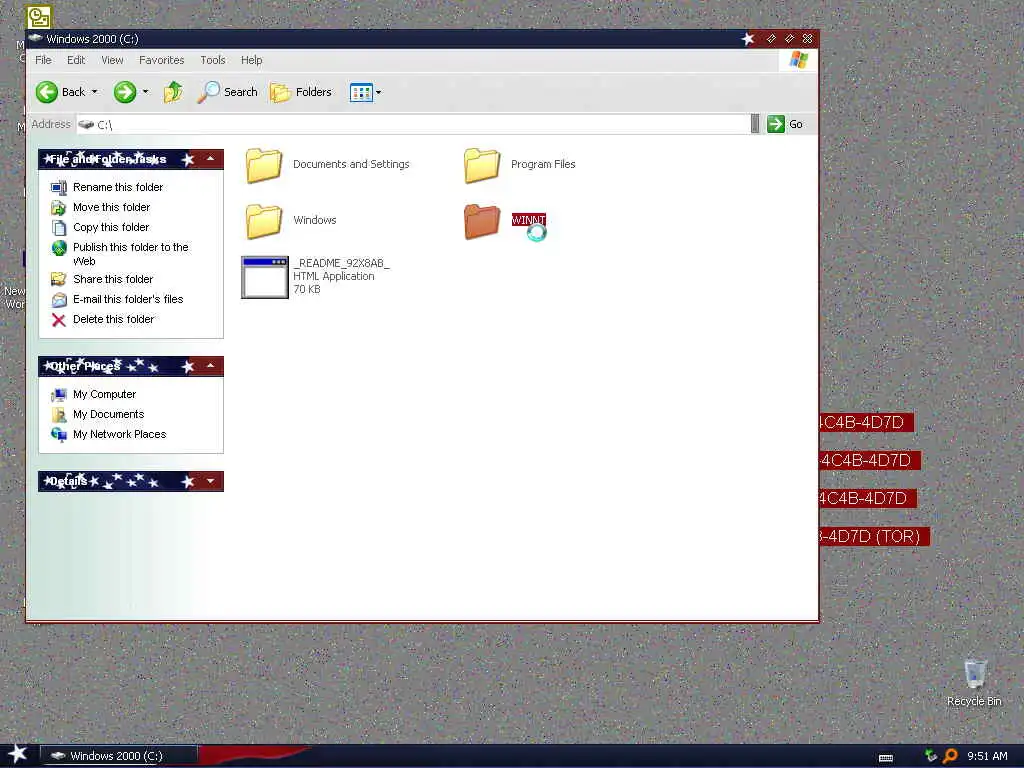This screenshot has width=1024, height=768.
Task: Select the Documents and Settings folder icon
Action: 264,165
